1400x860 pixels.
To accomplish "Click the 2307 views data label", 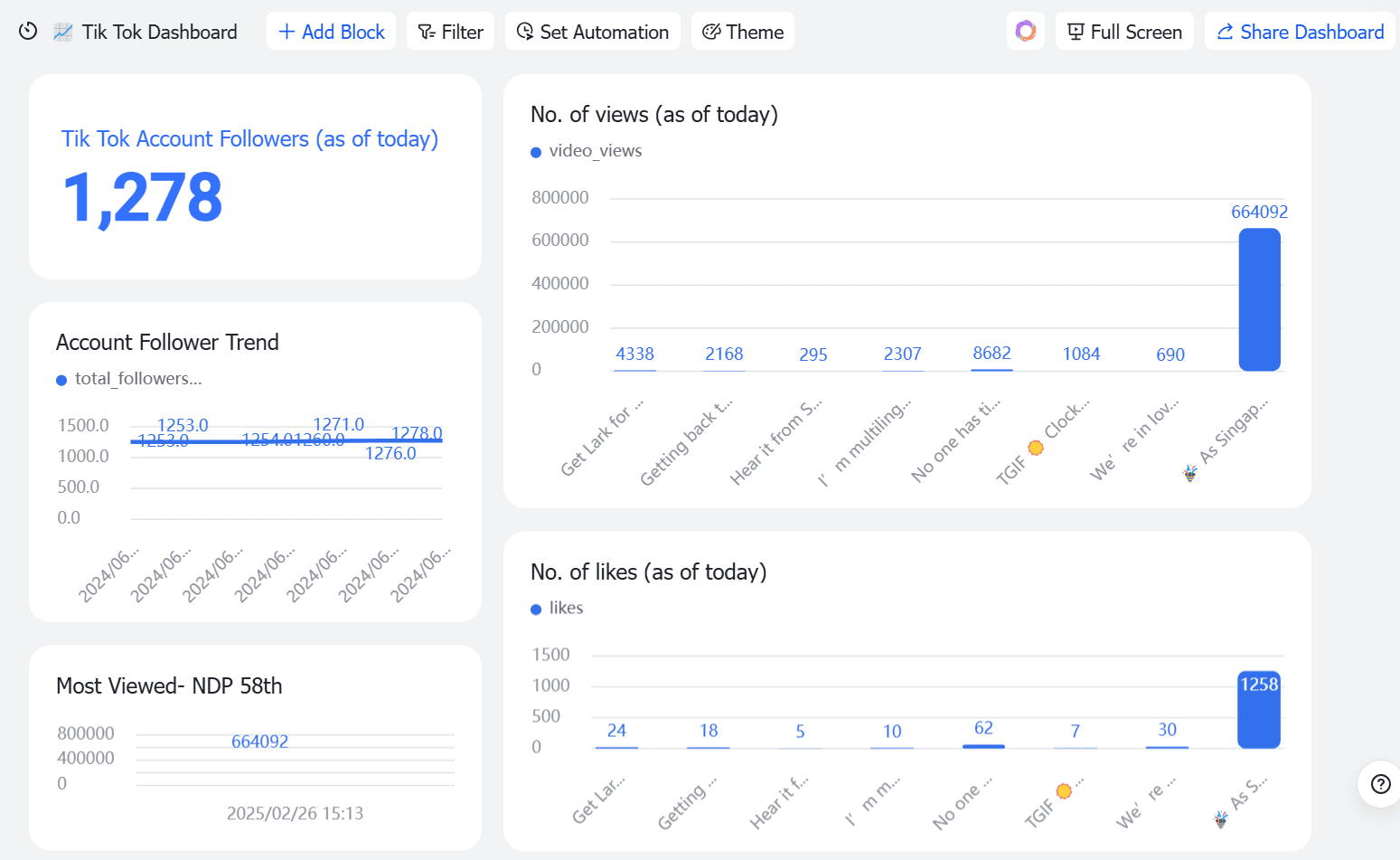I will (903, 354).
